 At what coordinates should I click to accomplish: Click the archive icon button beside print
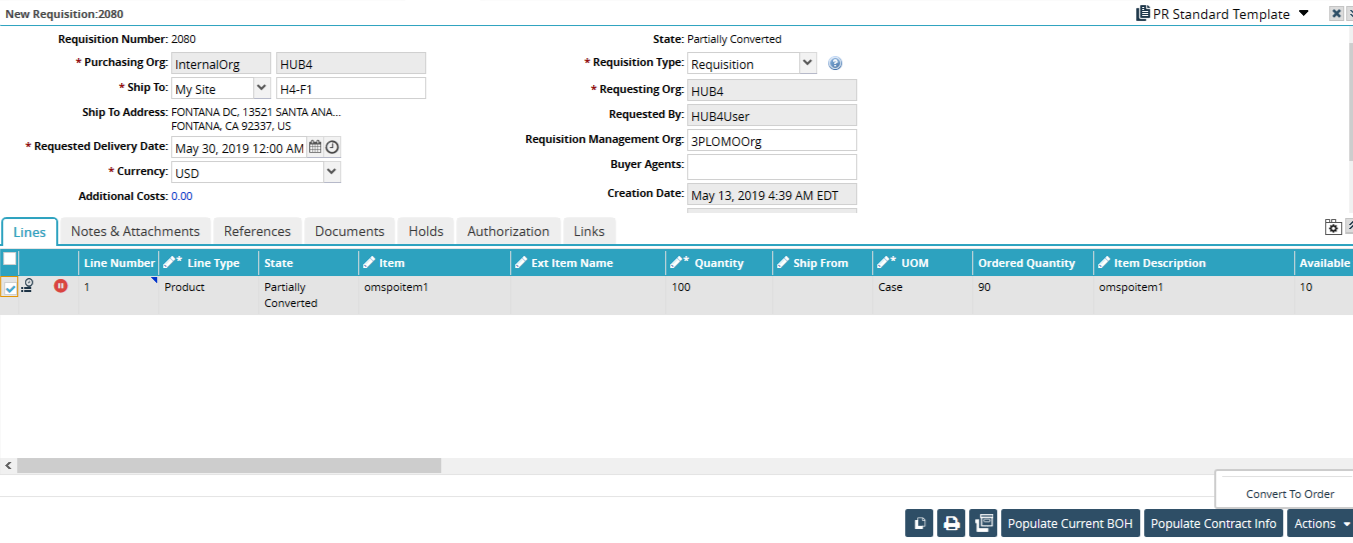click(984, 523)
